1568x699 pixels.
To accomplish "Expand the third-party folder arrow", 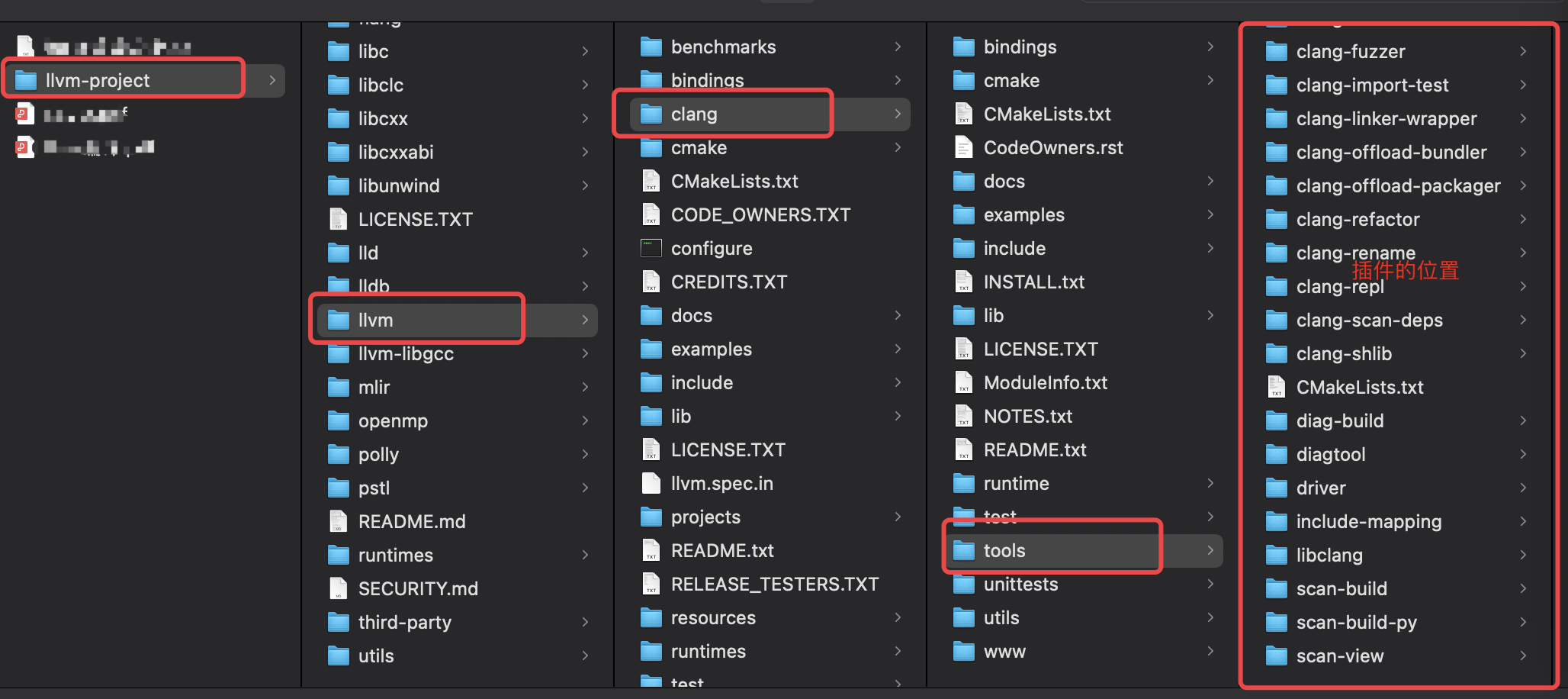I will [x=585, y=622].
